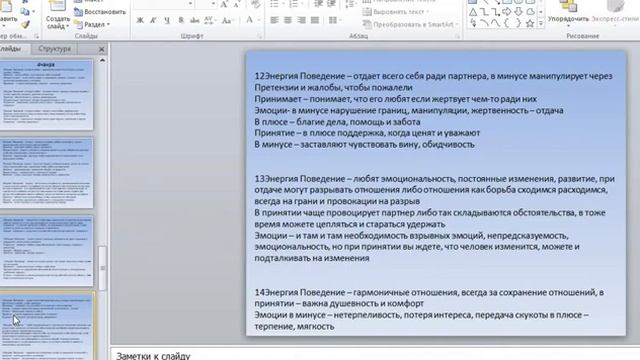Select the triangle shape
640x360 pixels.
[x=473, y=12]
